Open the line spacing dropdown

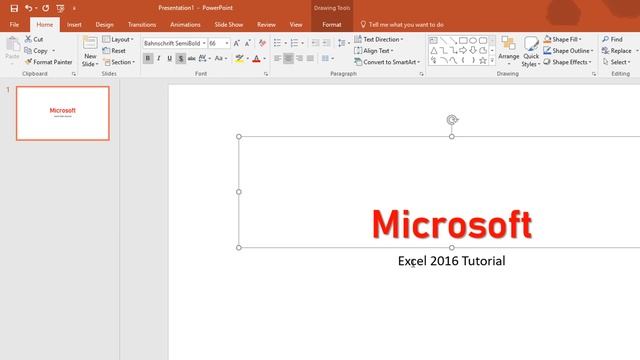[344, 42]
